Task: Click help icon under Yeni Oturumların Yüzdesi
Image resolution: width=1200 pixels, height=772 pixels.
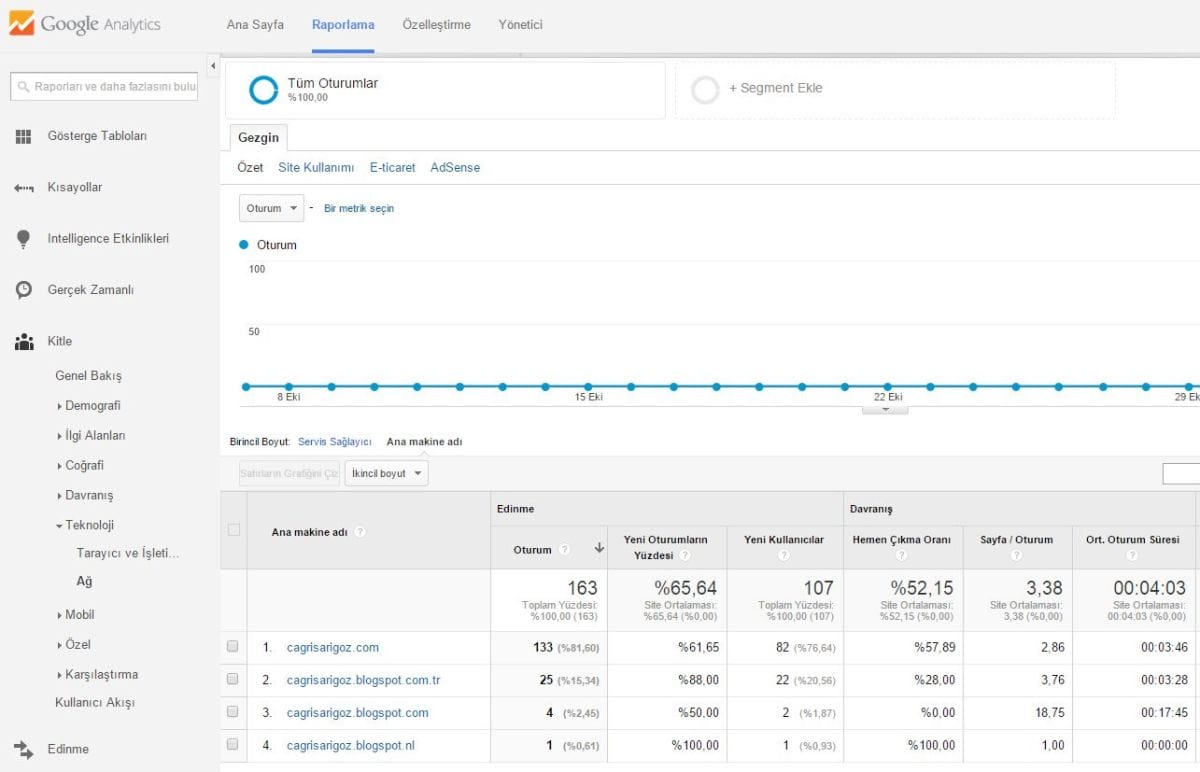Action: pos(686,556)
